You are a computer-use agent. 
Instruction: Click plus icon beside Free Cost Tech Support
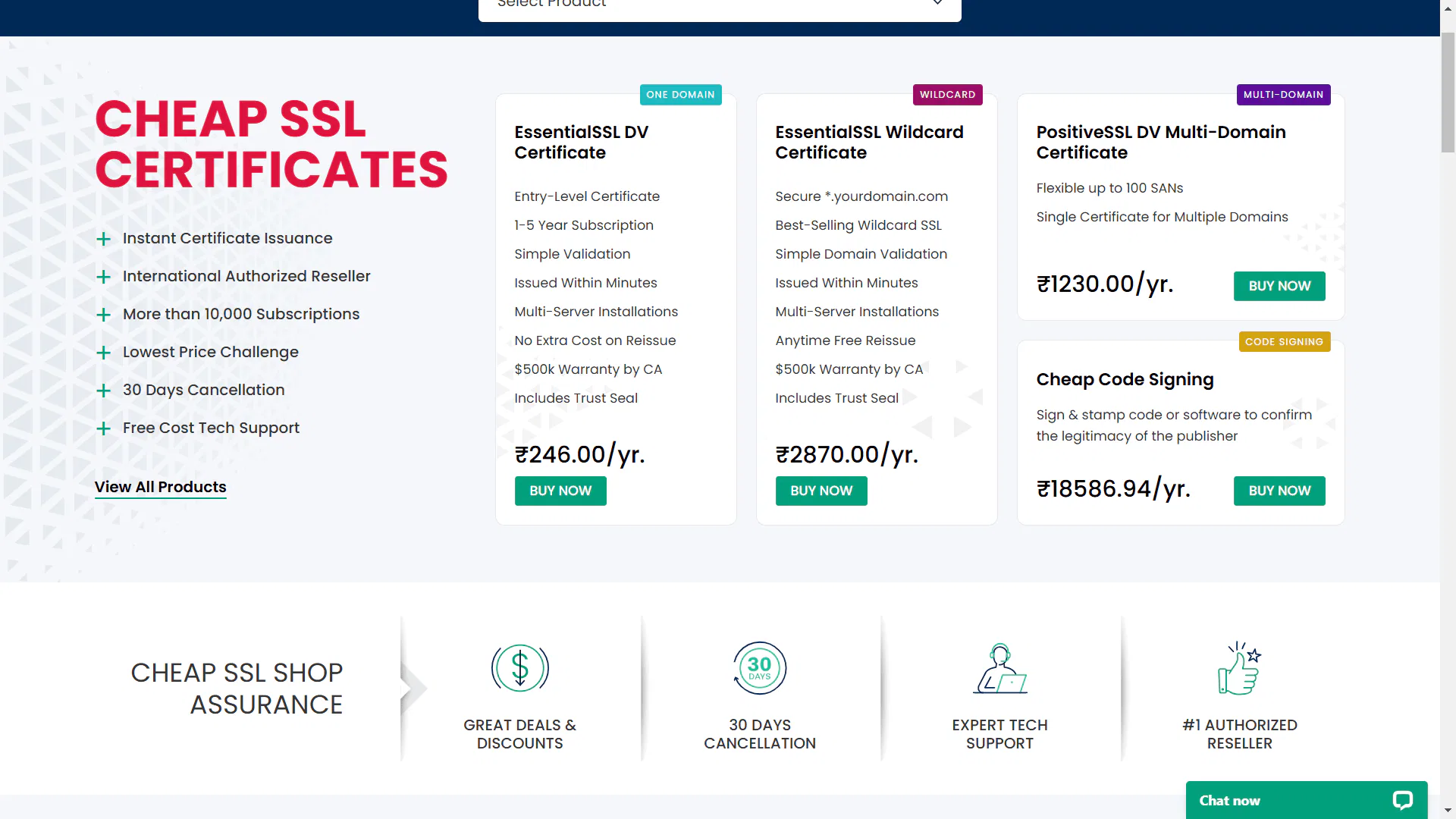[x=104, y=428]
